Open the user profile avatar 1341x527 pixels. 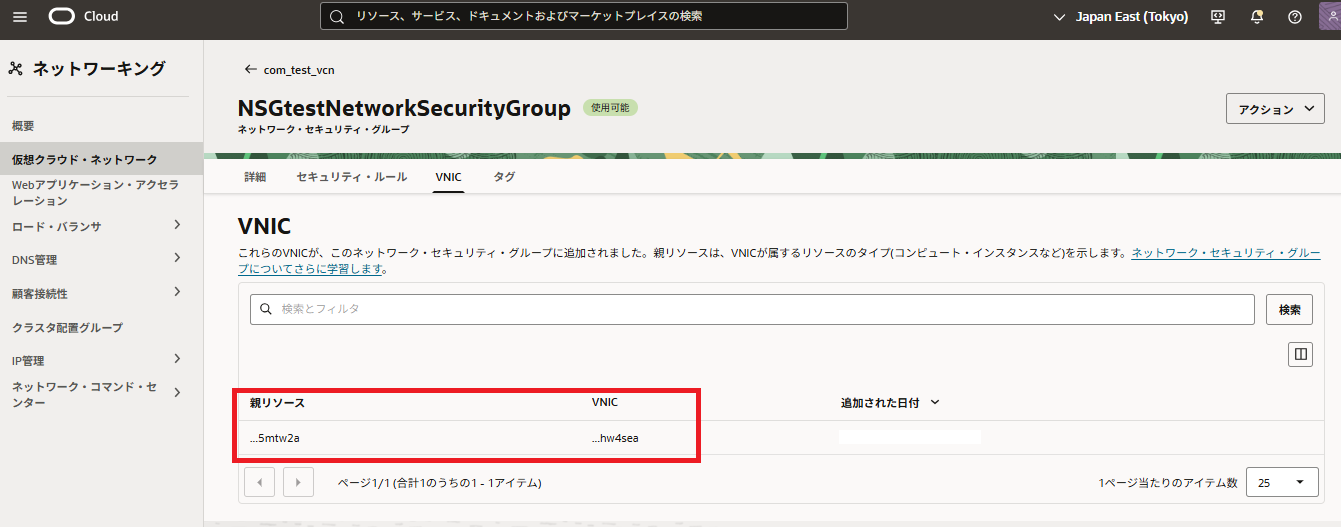pyautogui.click(x=1329, y=16)
